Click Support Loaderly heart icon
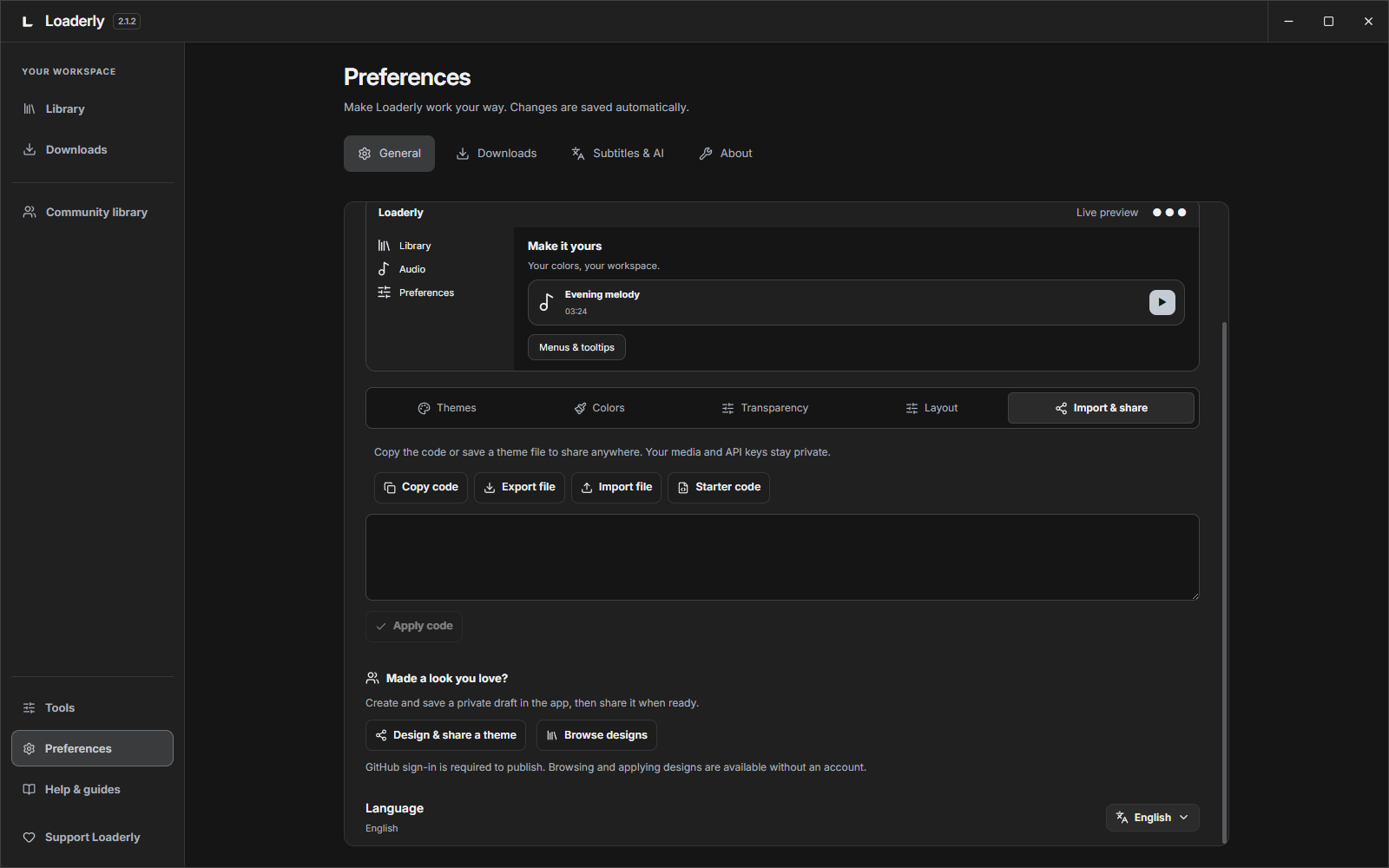 (29, 837)
